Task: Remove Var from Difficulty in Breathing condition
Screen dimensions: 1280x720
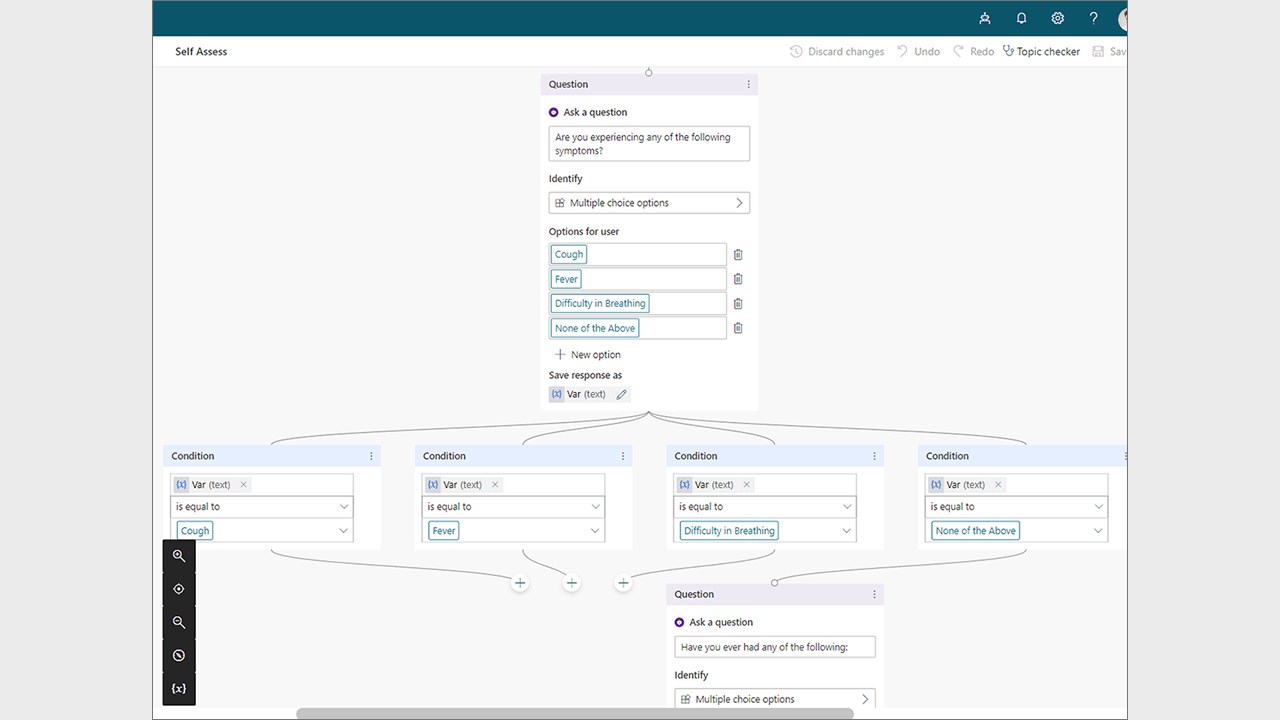Action: (x=746, y=485)
